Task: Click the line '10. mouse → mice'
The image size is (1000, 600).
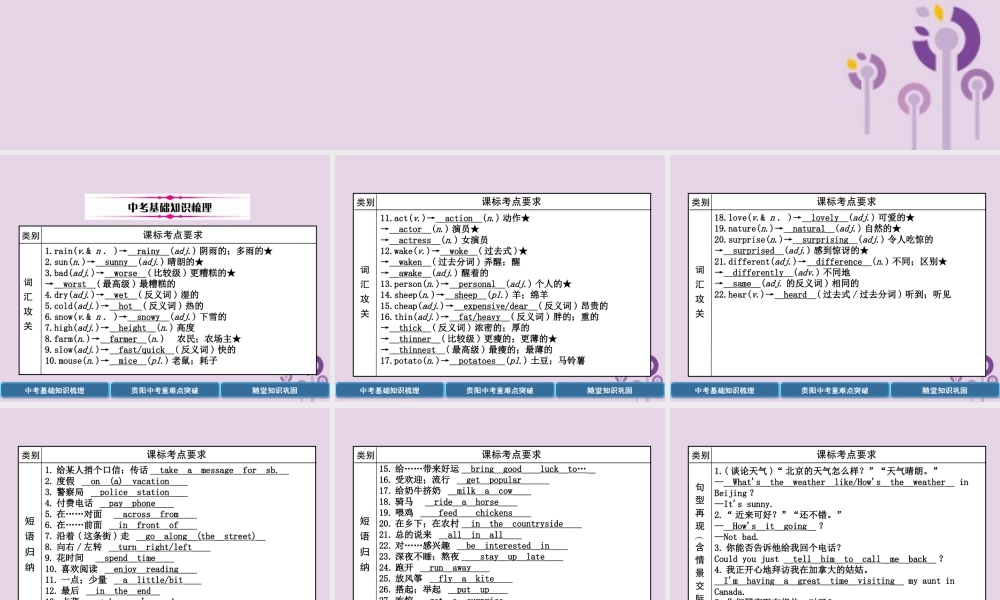Action: (131, 360)
